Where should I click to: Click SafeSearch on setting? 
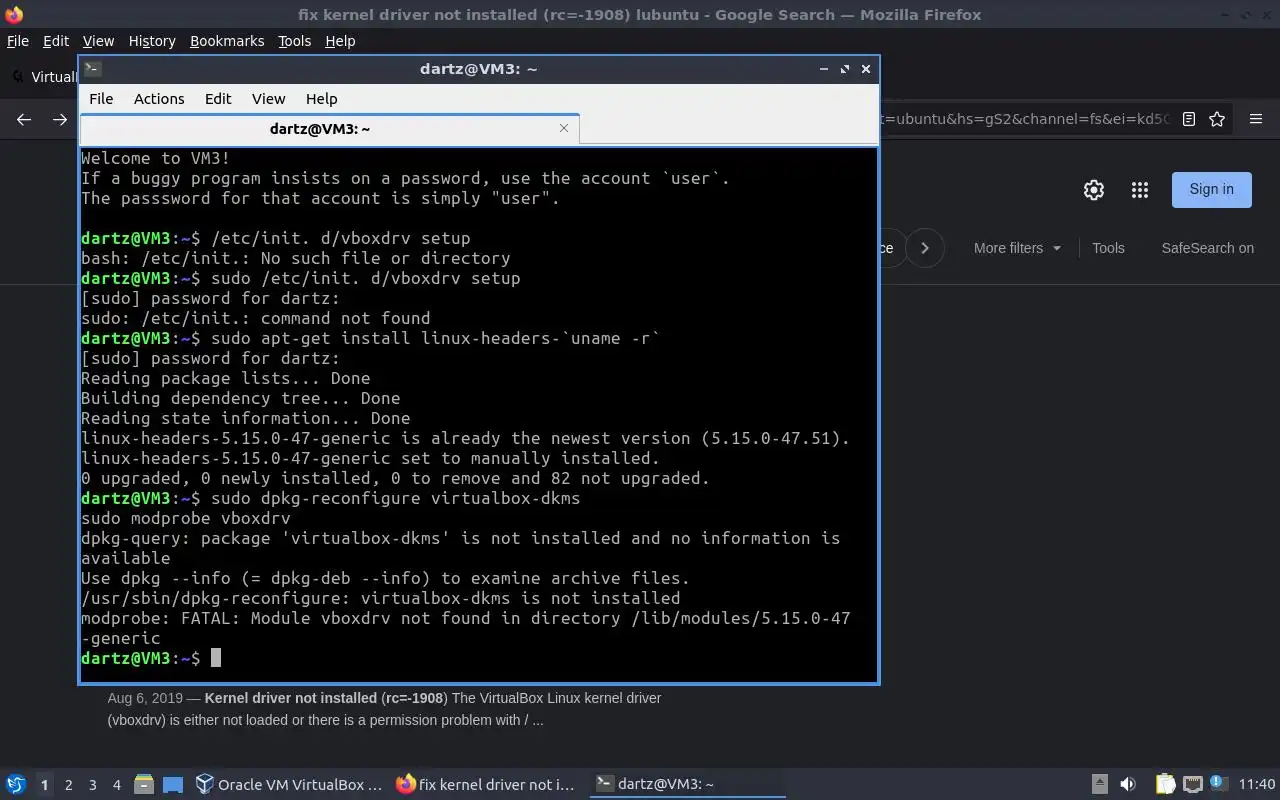pyautogui.click(x=1207, y=248)
